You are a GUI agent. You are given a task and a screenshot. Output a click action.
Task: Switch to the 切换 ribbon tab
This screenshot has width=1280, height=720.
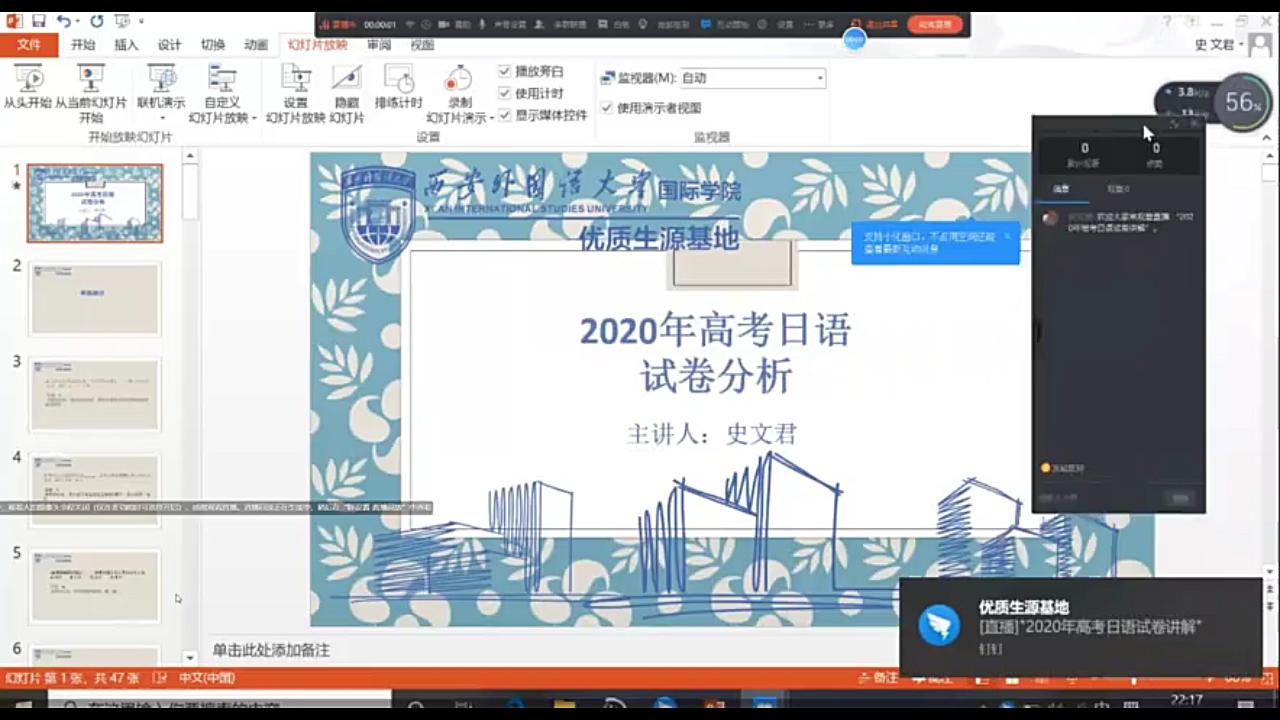[213, 45]
